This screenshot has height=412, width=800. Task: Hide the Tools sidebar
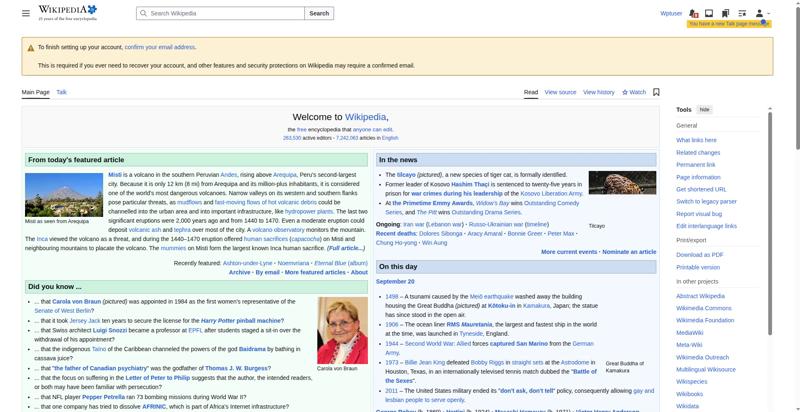pos(704,110)
